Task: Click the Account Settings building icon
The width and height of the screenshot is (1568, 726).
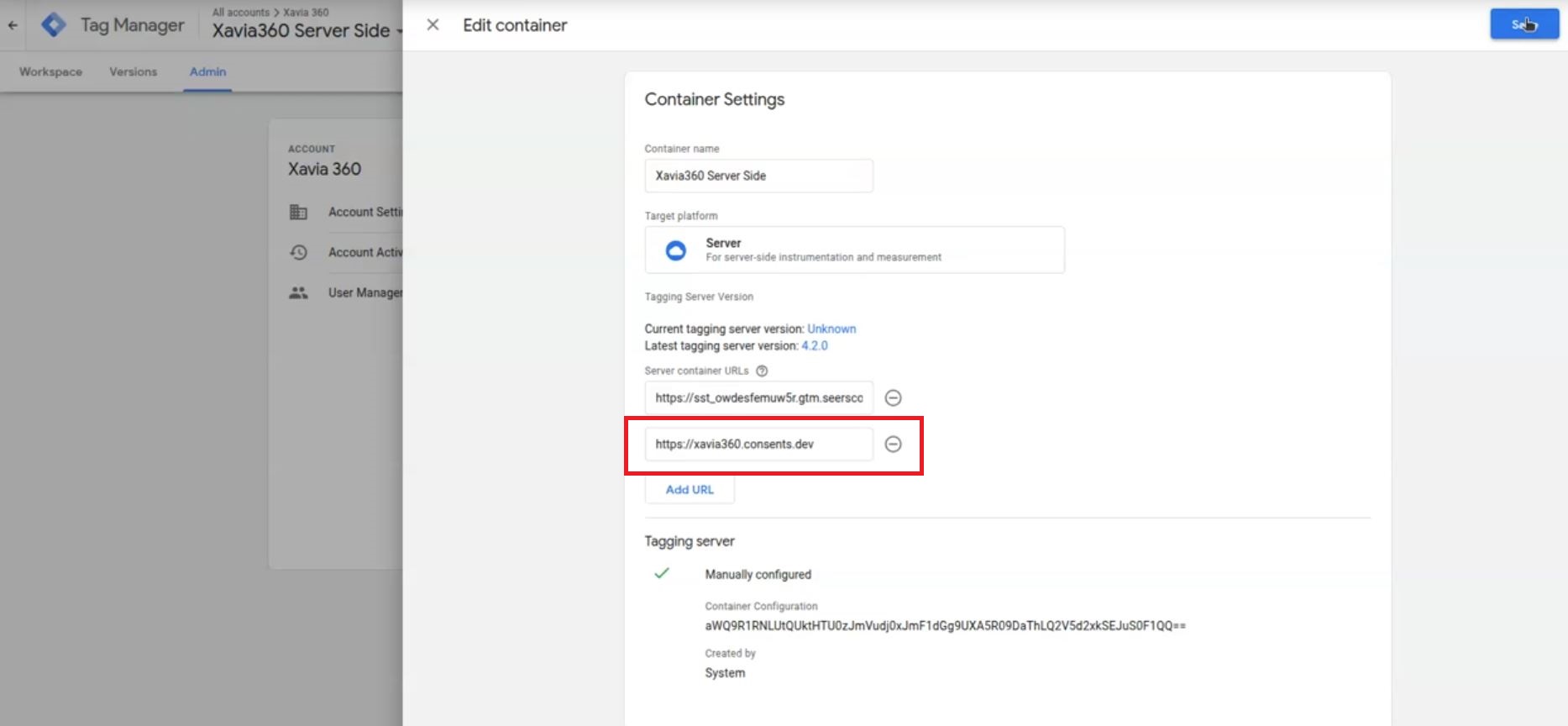Action: (298, 212)
